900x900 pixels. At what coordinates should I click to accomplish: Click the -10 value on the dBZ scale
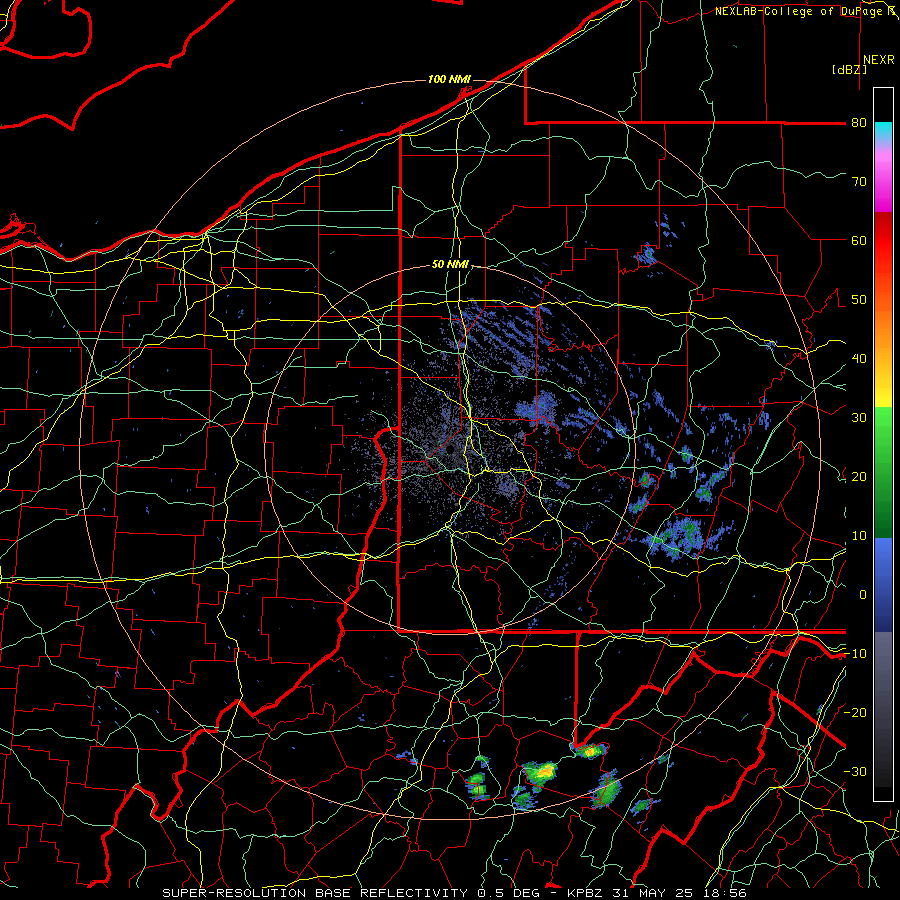click(x=855, y=654)
